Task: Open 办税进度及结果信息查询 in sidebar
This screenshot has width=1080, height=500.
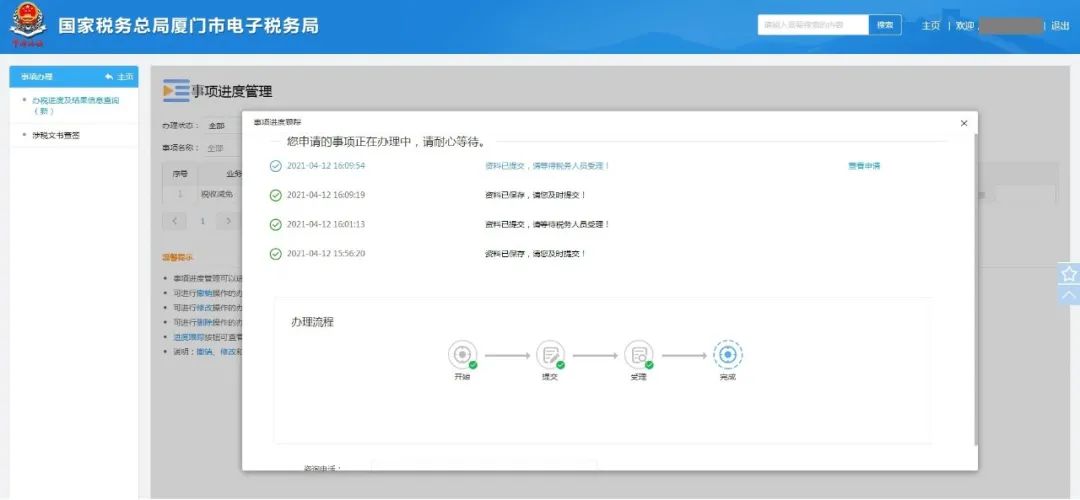Action: click(x=74, y=105)
